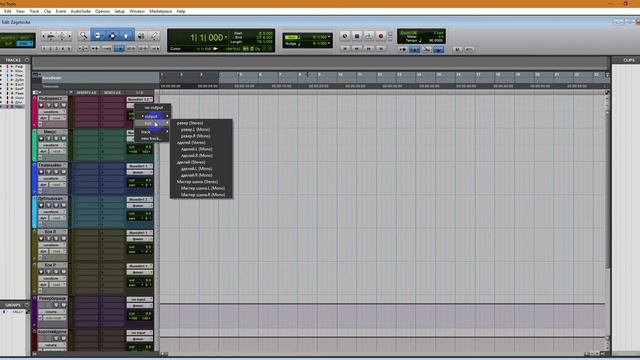Open the Grid value dropdown
This screenshot has width=640, height=360.
329,37
